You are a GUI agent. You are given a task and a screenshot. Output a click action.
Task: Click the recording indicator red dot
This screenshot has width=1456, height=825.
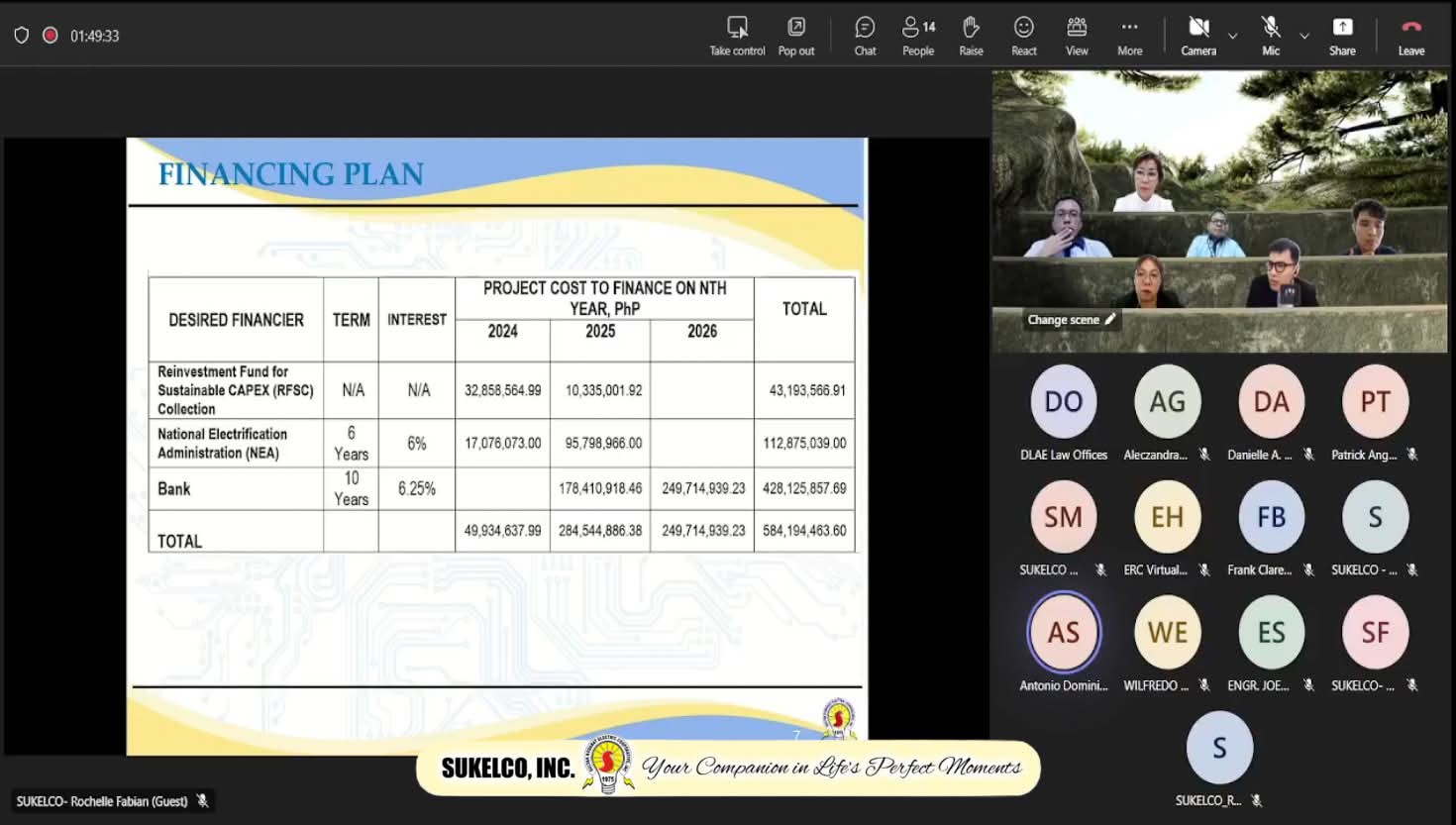(51, 36)
